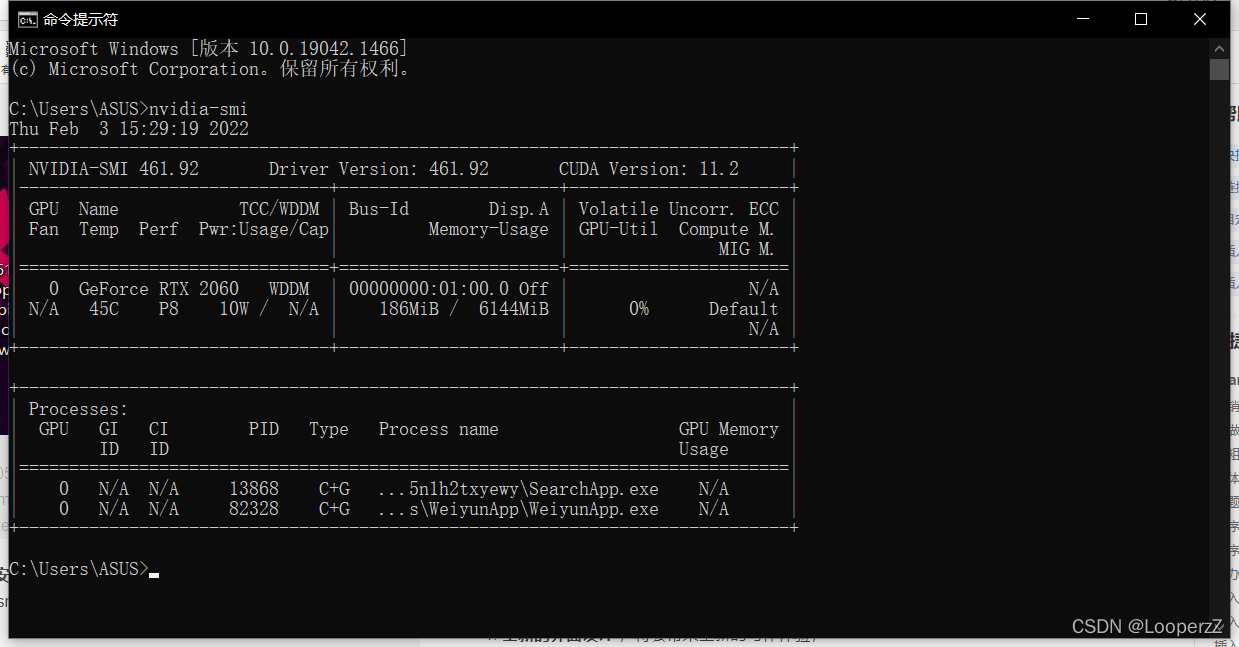The height and width of the screenshot is (647, 1239).
Task: Click the Memory-Usage column header
Action: coord(489,229)
